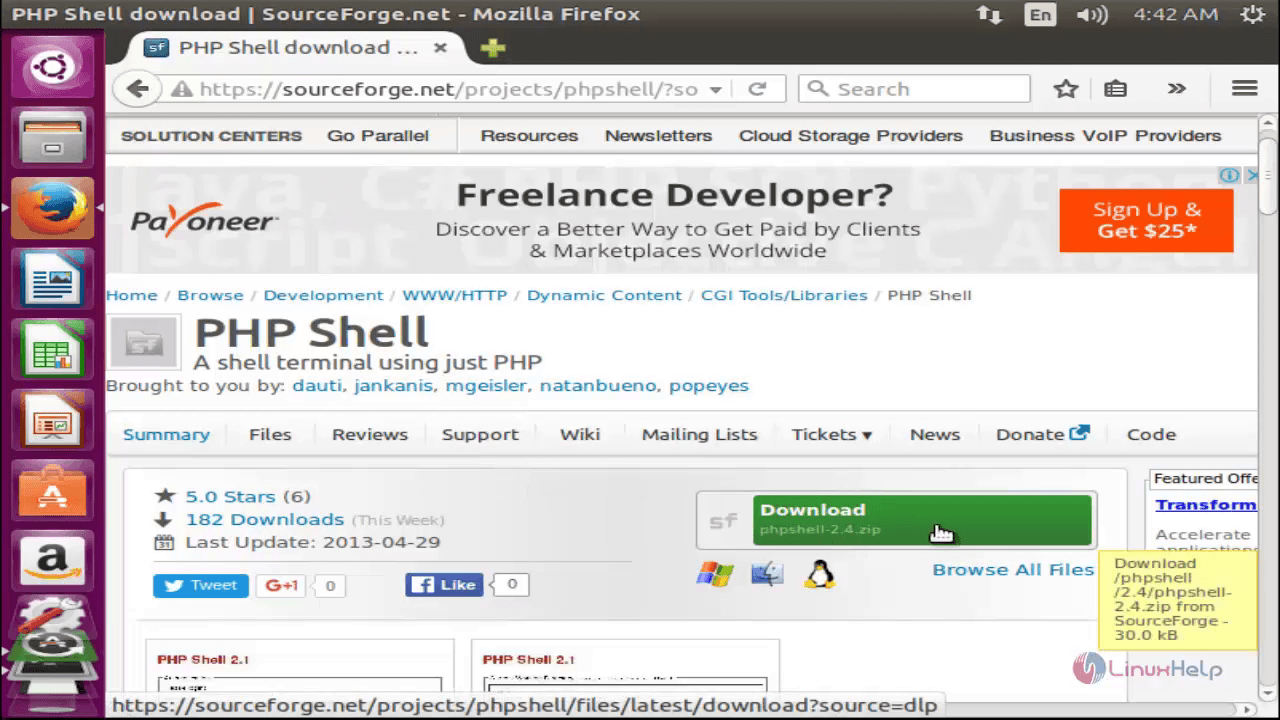This screenshot has height=720, width=1280.
Task: Open the Wiki tab
Action: coord(580,434)
